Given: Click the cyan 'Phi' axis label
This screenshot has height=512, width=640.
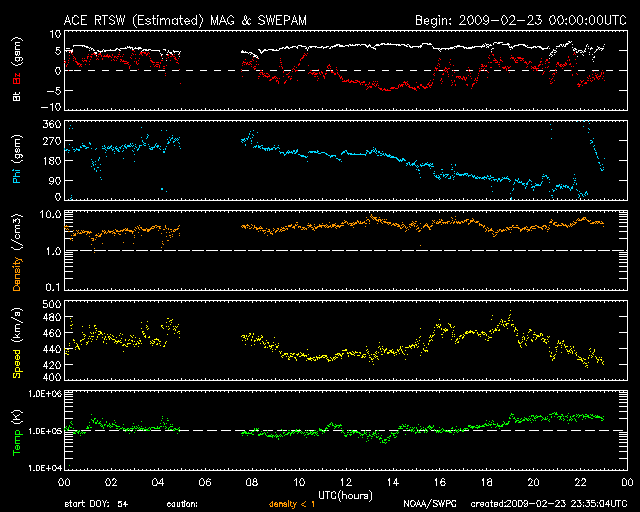Looking at the screenshot, I should [x=17, y=174].
